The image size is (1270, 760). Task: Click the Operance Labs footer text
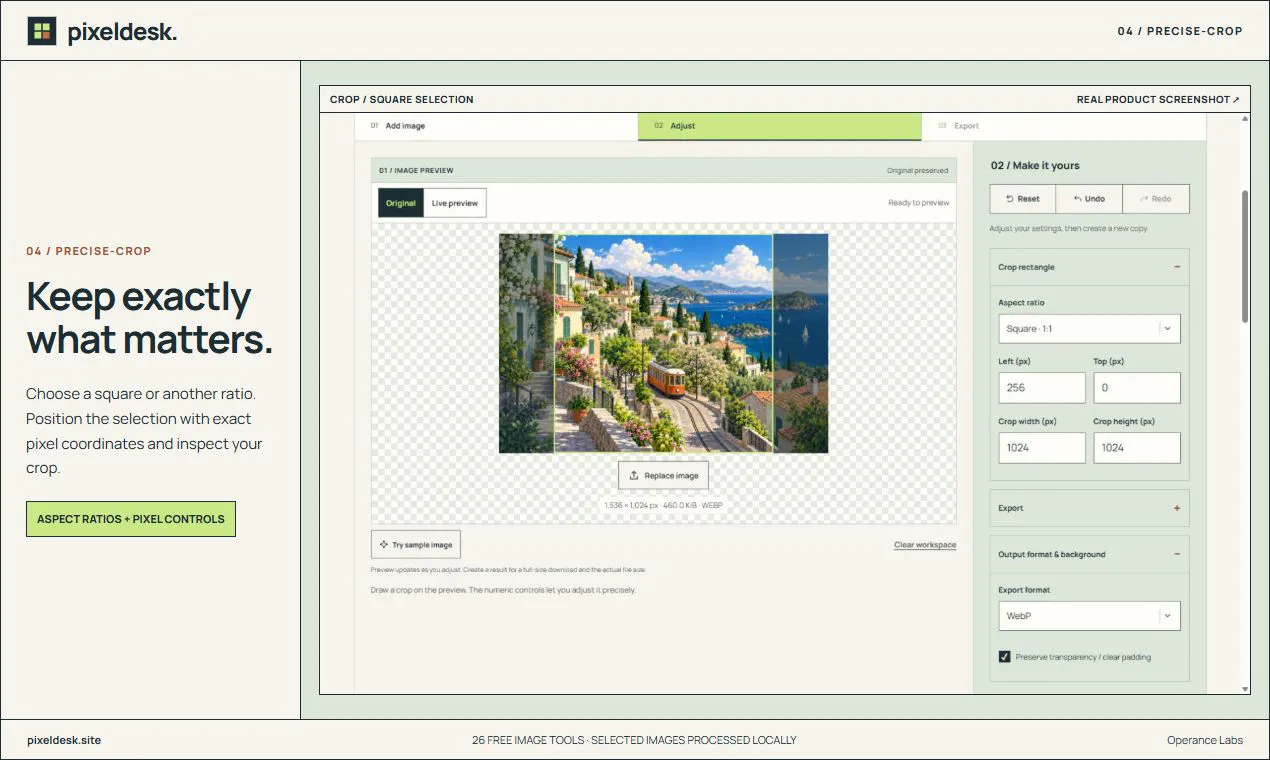(1205, 740)
